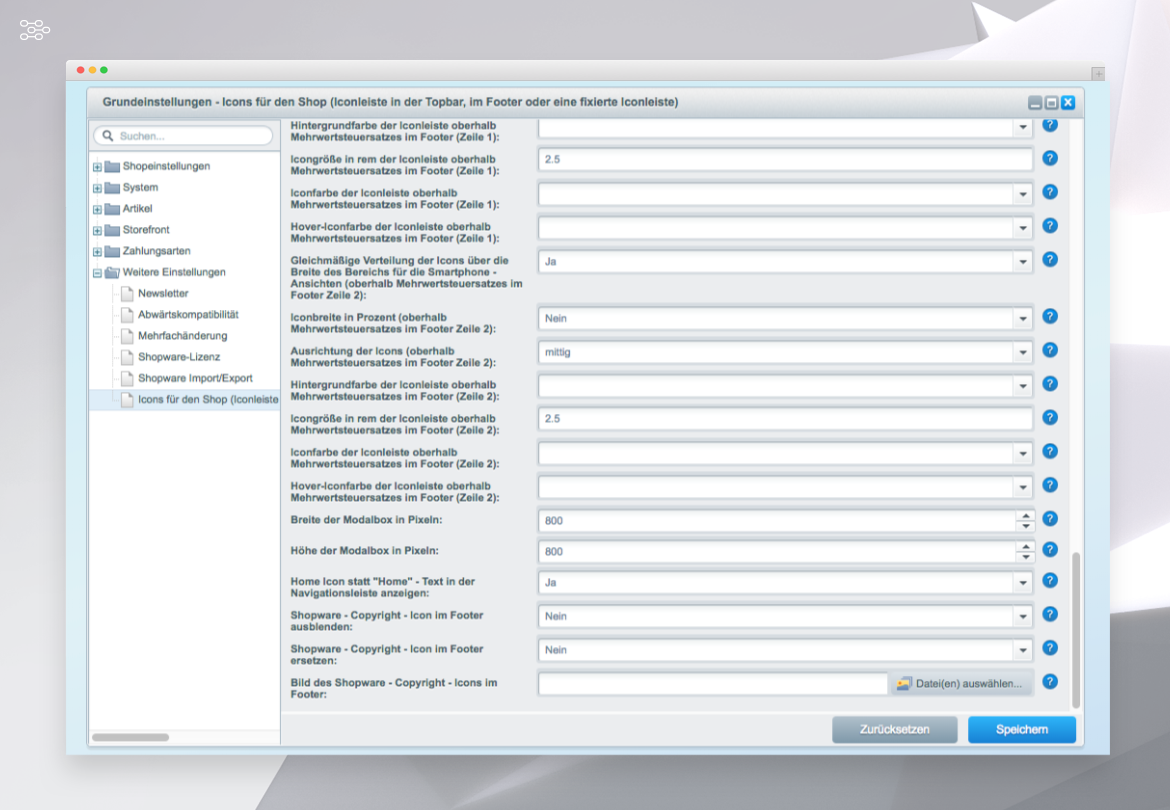
Task: Focus the Suchen search field
Action: point(184,136)
